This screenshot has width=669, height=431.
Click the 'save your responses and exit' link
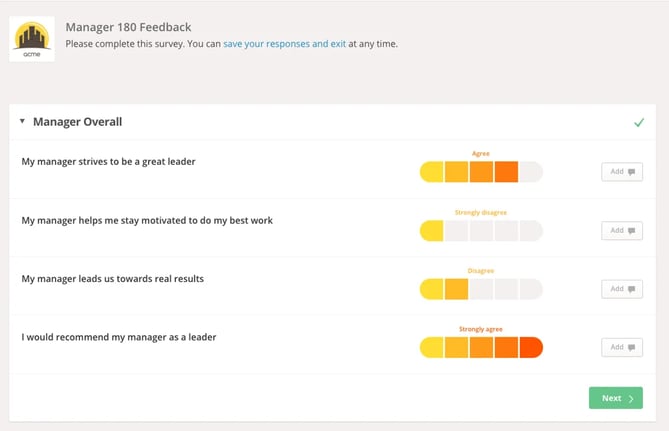284,44
